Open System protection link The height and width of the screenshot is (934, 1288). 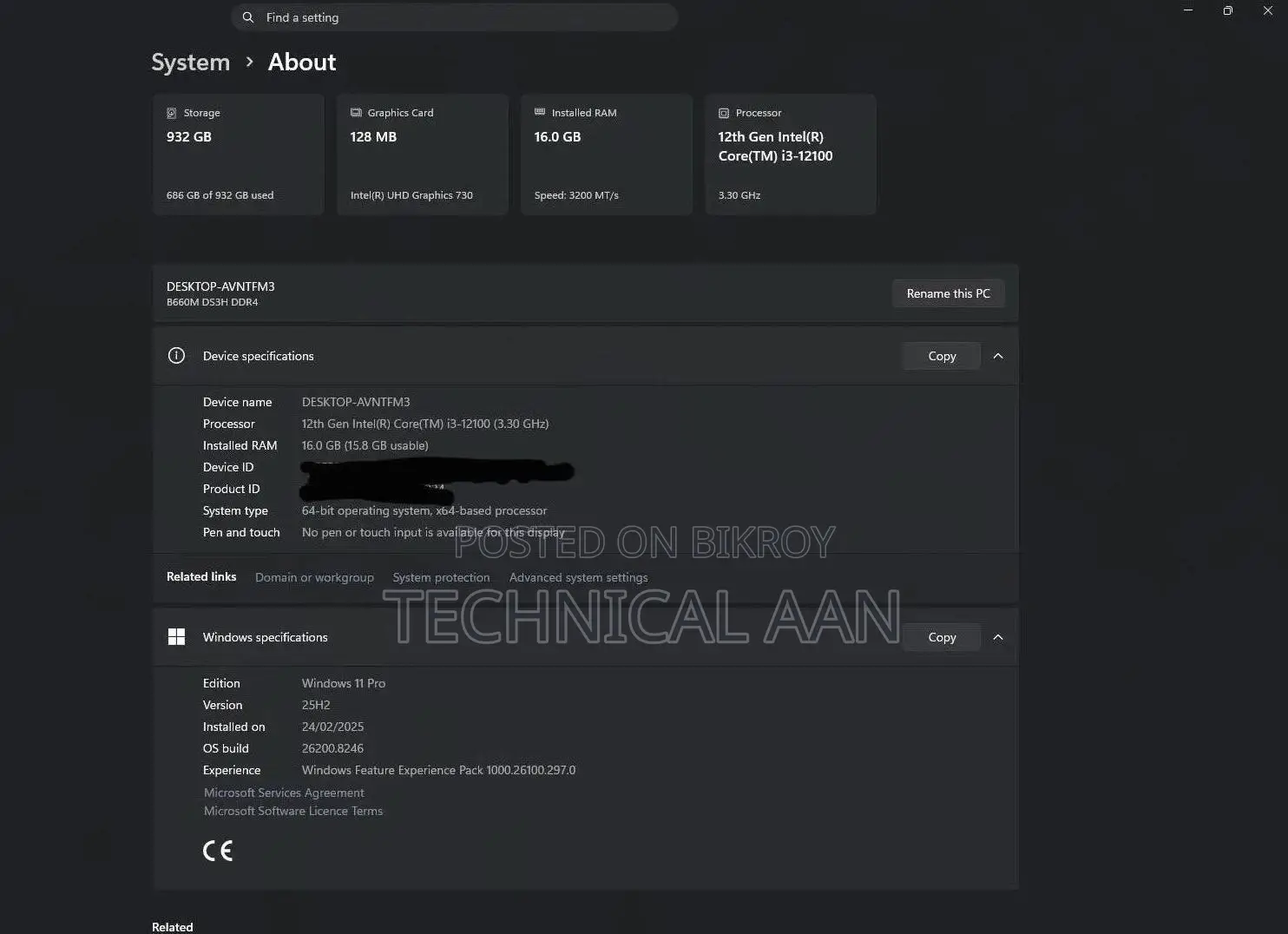click(441, 577)
